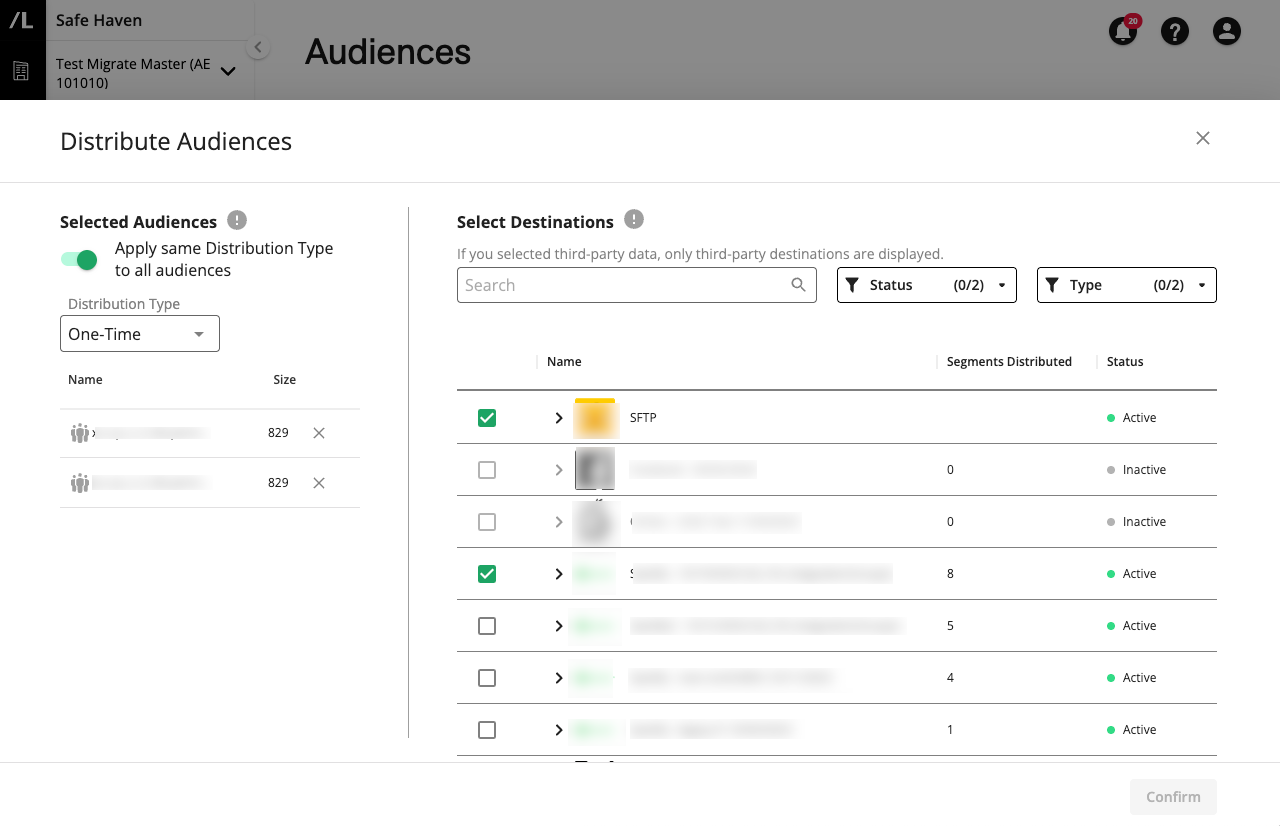
Task: Open the Type filter dropdown
Action: point(1126,285)
